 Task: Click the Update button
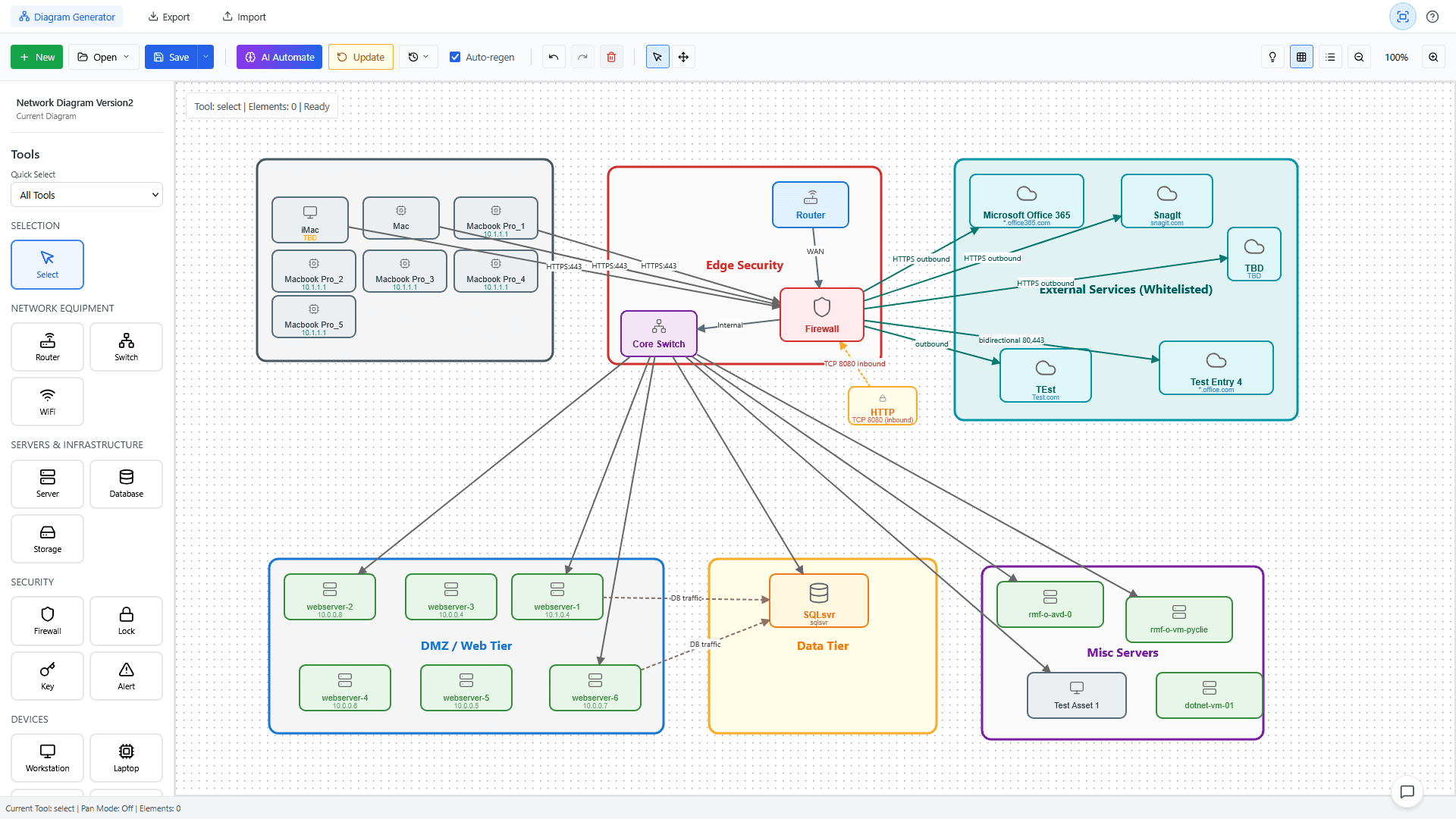[360, 56]
